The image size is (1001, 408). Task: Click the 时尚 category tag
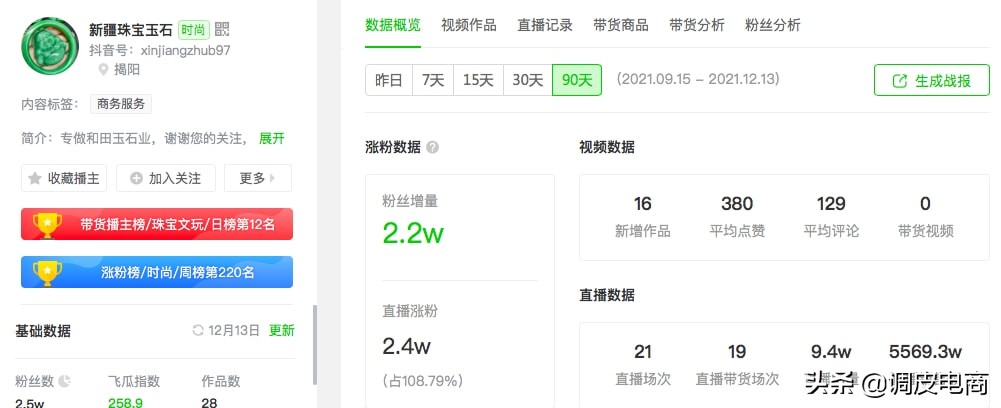pyautogui.click(x=193, y=29)
